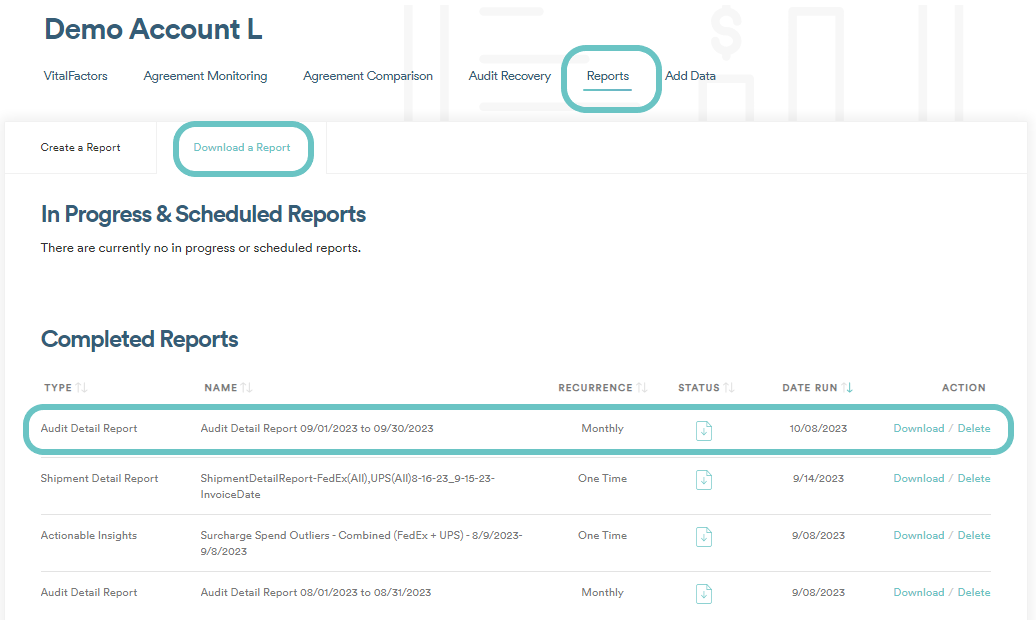Open Agreement Monitoring page
The width and height of the screenshot is (1036, 630).
pyautogui.click(x=205, y=76)
